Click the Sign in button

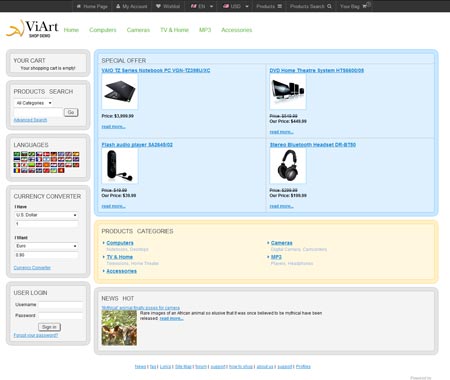[49, 327]
